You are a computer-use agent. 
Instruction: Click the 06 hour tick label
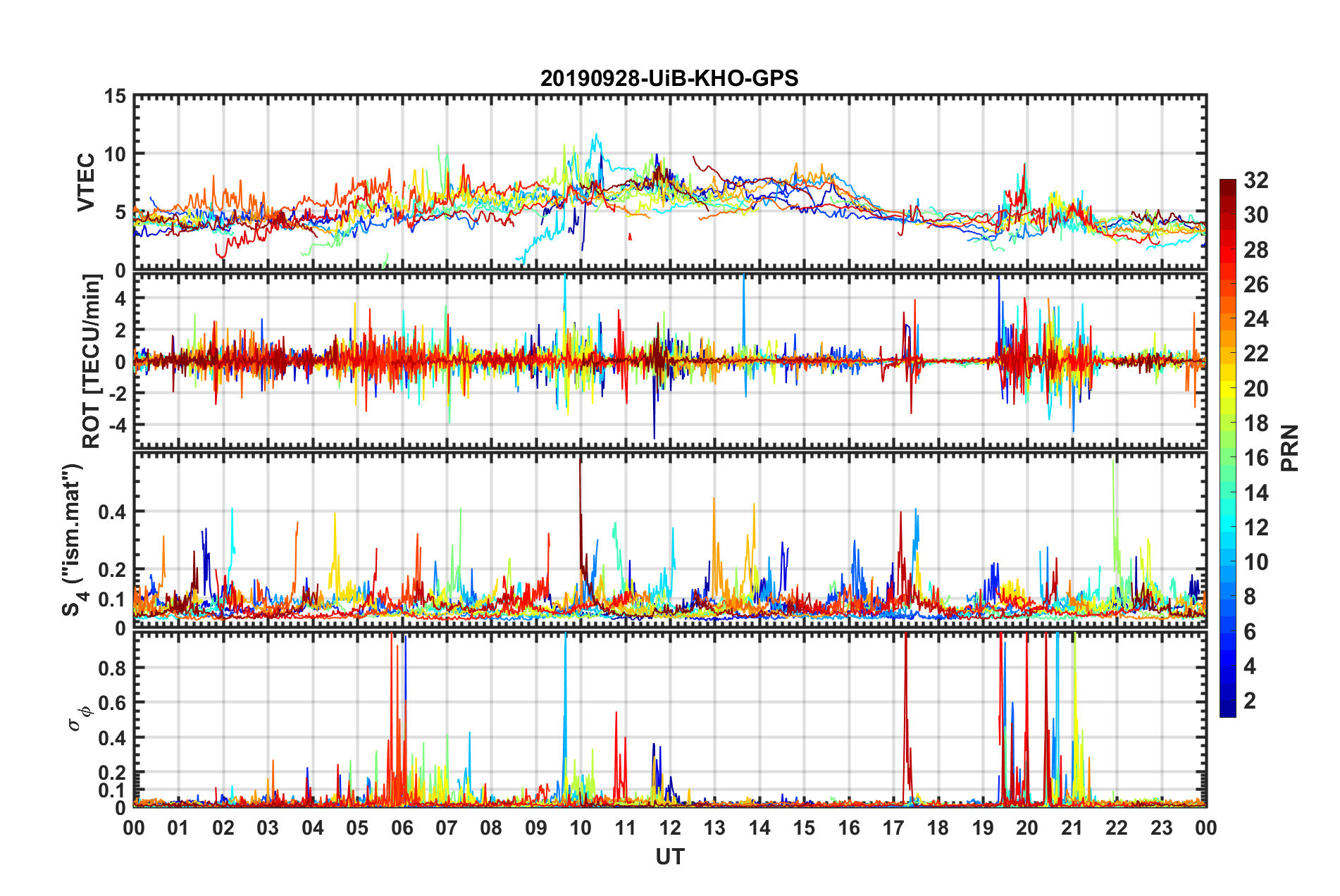click(402, 828)
